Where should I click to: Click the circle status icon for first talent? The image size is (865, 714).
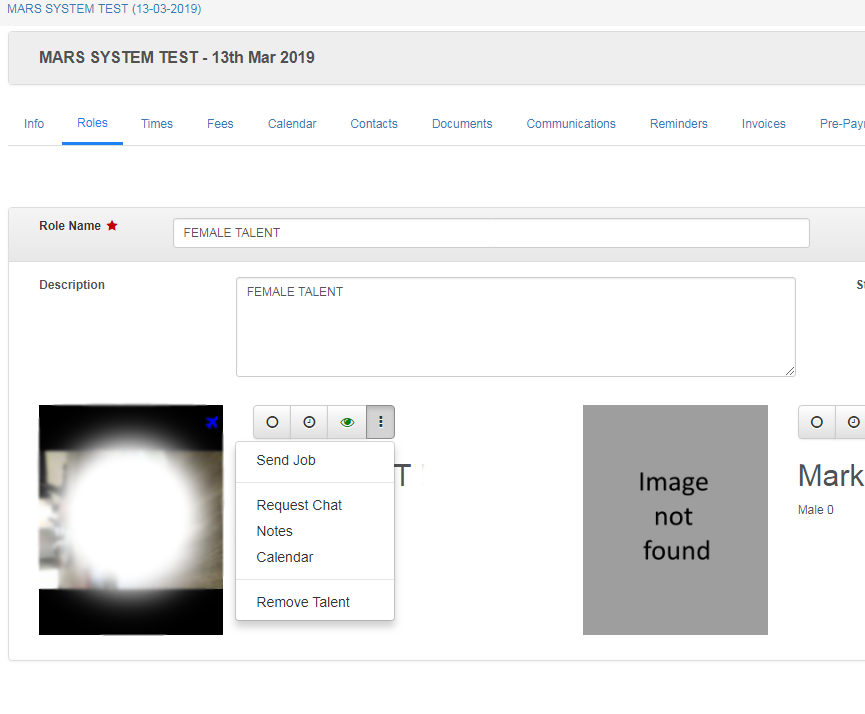[x=272, y=422]
